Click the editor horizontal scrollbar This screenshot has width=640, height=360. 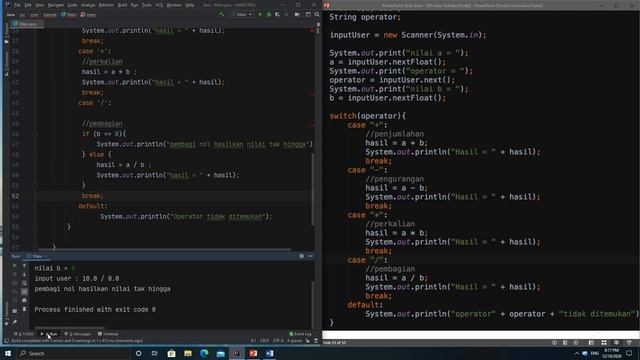coord(163,249)
